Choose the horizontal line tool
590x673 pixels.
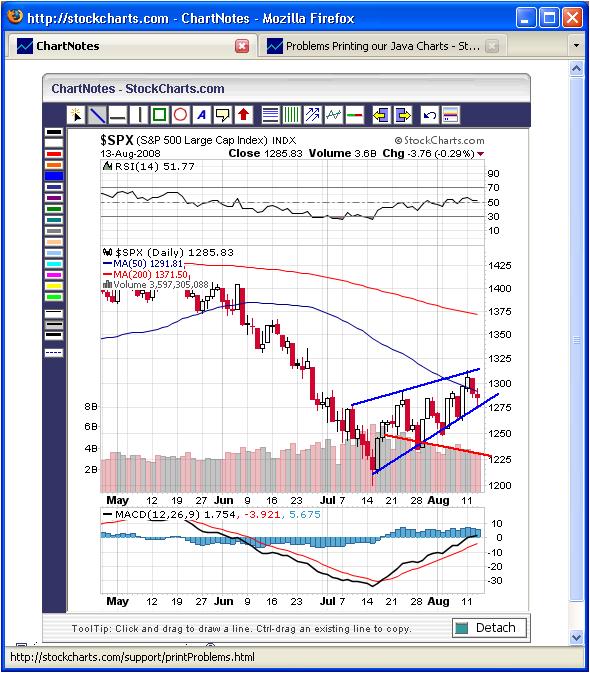click(x=118, y=115)
